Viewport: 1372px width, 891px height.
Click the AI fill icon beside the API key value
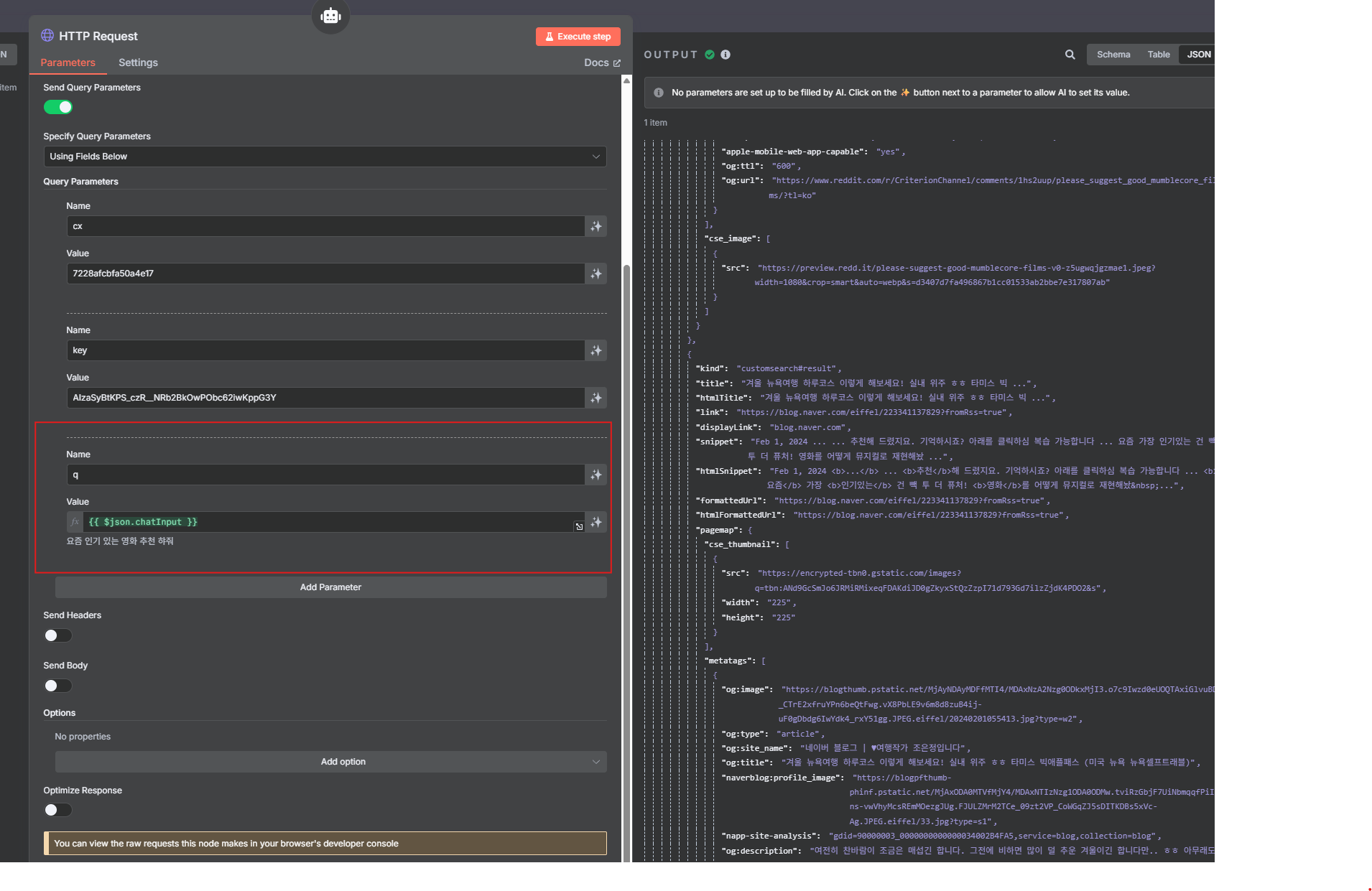click(596, 398)
